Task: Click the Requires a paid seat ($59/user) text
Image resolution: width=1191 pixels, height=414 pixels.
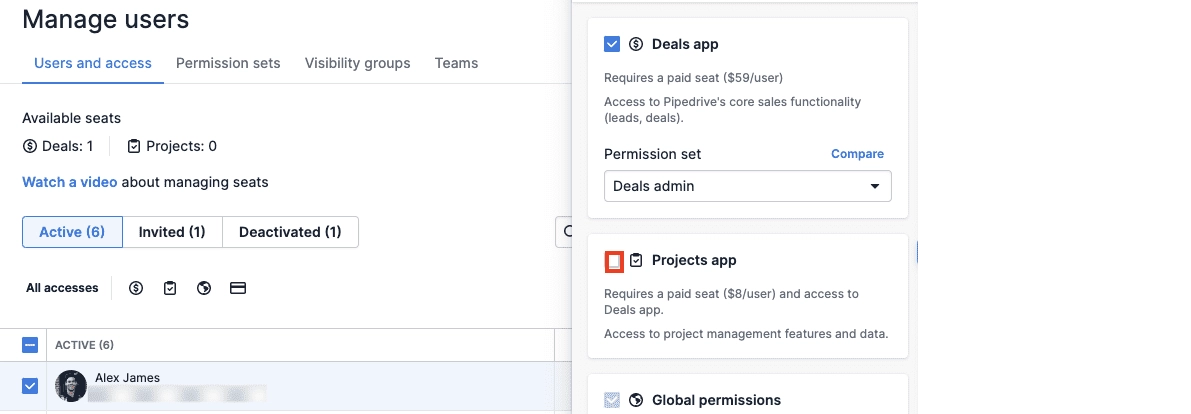Action: click(x=693, y=77)
